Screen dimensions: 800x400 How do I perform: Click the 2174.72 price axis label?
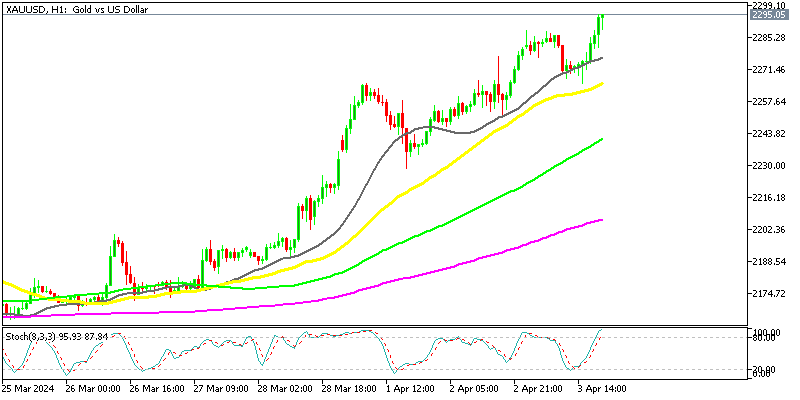coord(770,294)
